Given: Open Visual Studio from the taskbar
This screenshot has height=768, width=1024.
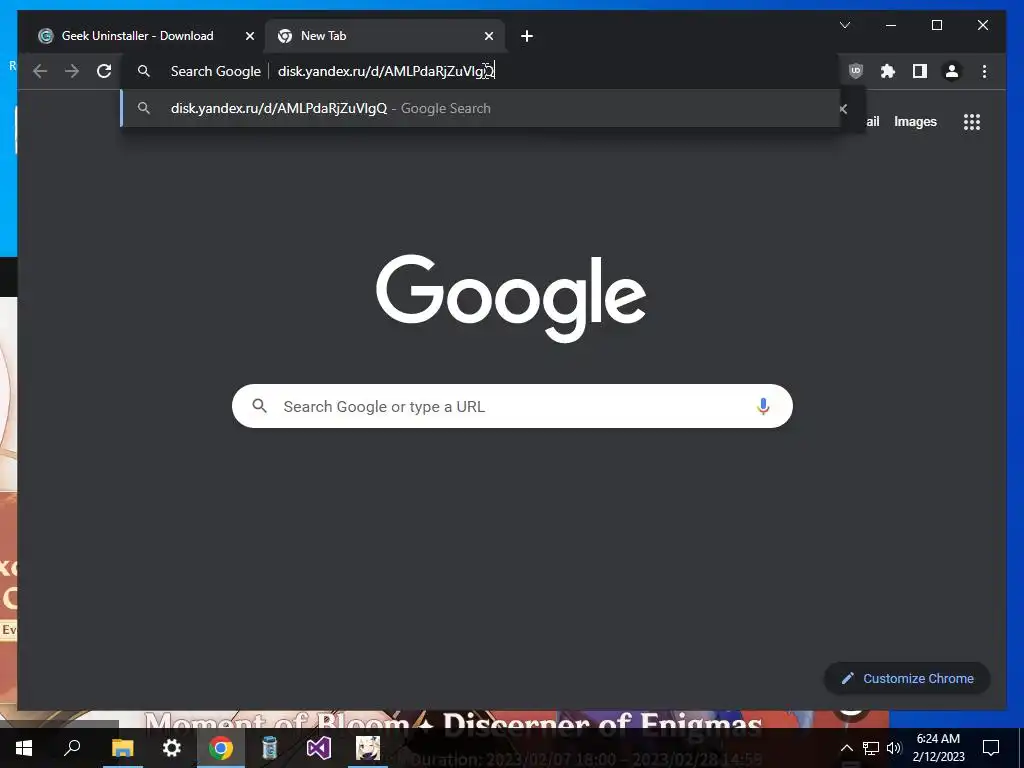Looking at the screenshot, I should [x=319, y=748].
